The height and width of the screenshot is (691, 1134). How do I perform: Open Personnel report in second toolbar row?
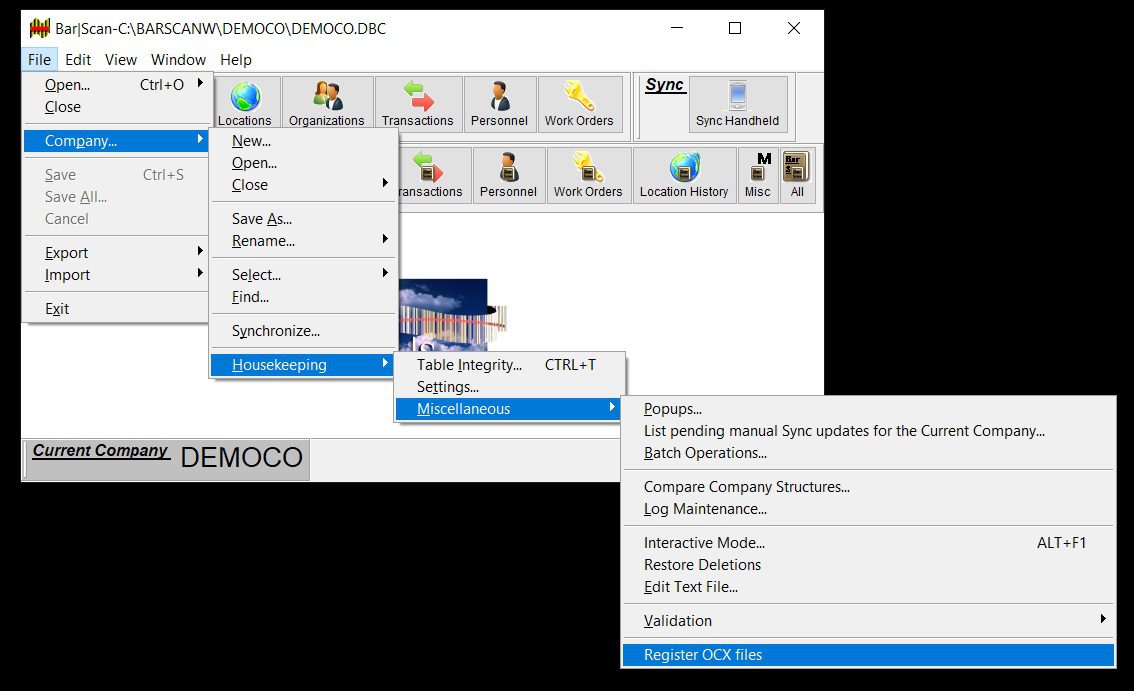508,175
